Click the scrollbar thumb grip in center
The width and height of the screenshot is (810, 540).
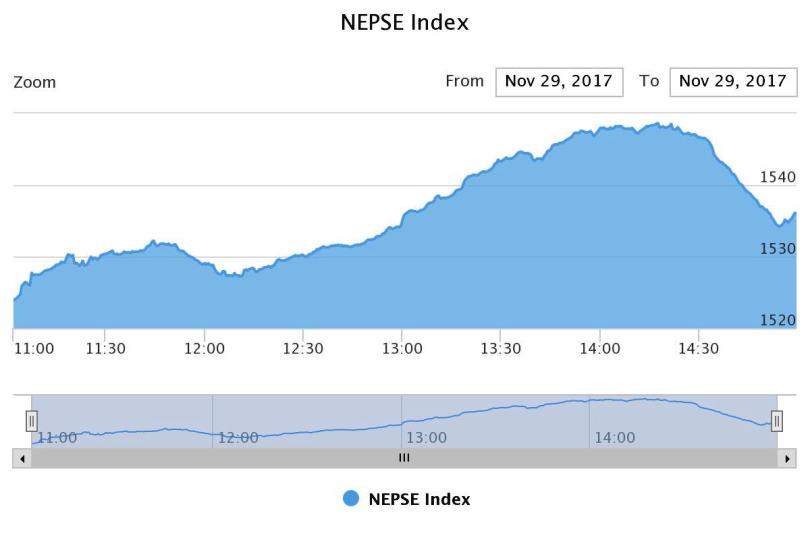pos(405,458)
